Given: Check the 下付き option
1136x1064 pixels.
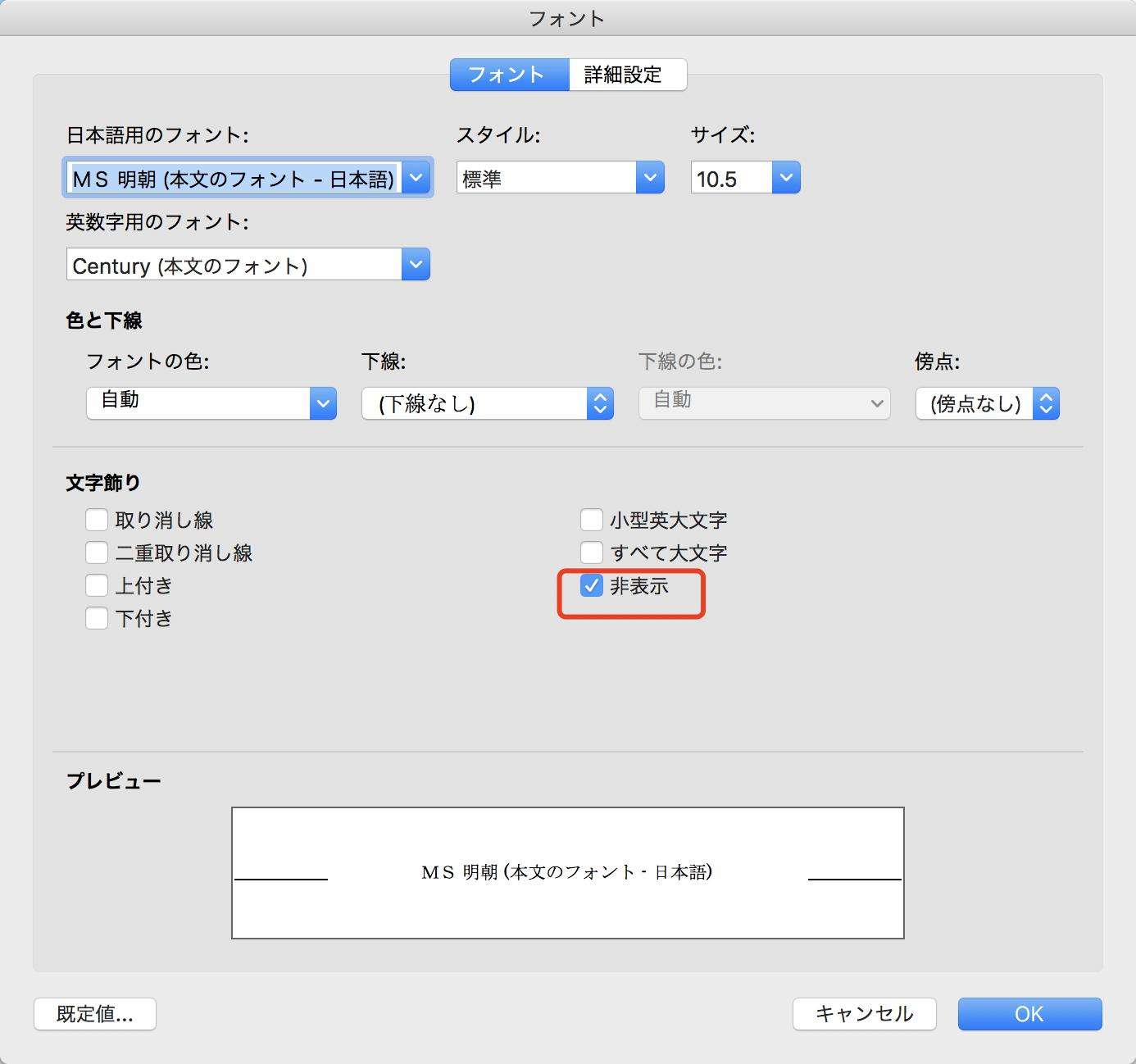Looking at the screenshot, I should (x=96, y=617).
